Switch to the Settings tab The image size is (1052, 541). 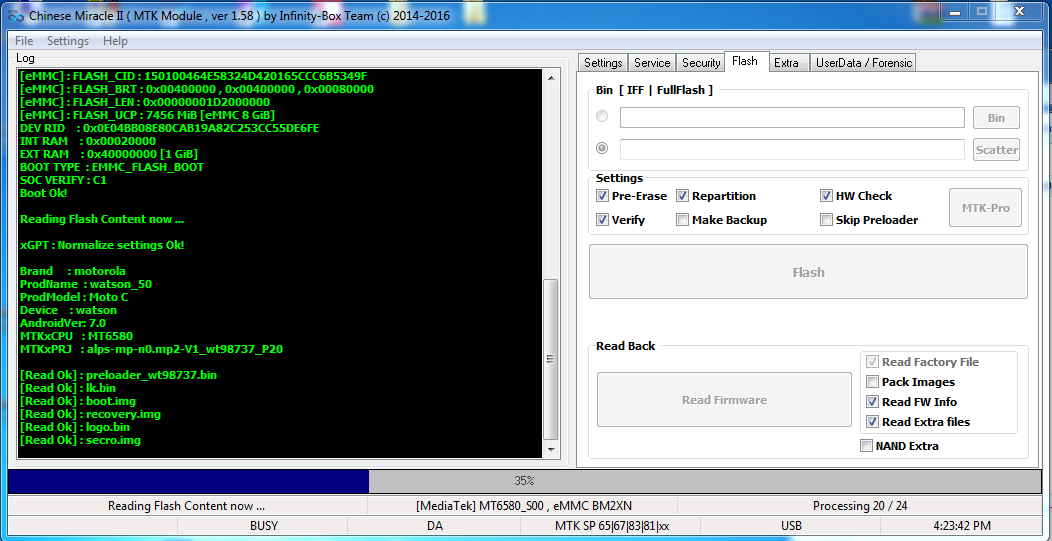pos(603,62)
